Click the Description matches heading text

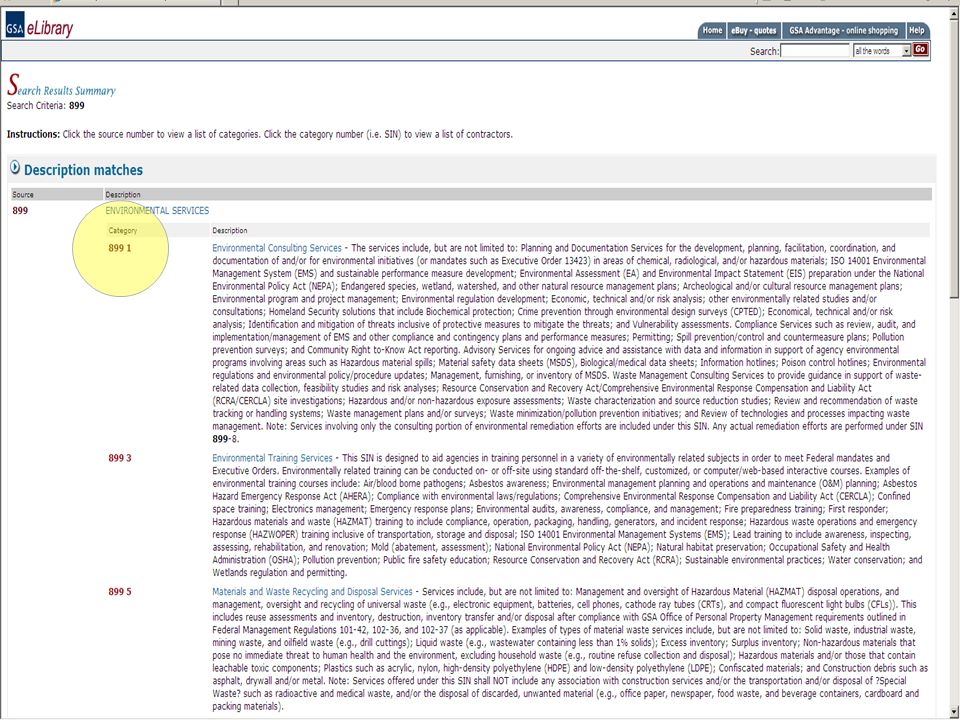pyautogui.click(x=83, y=170)
